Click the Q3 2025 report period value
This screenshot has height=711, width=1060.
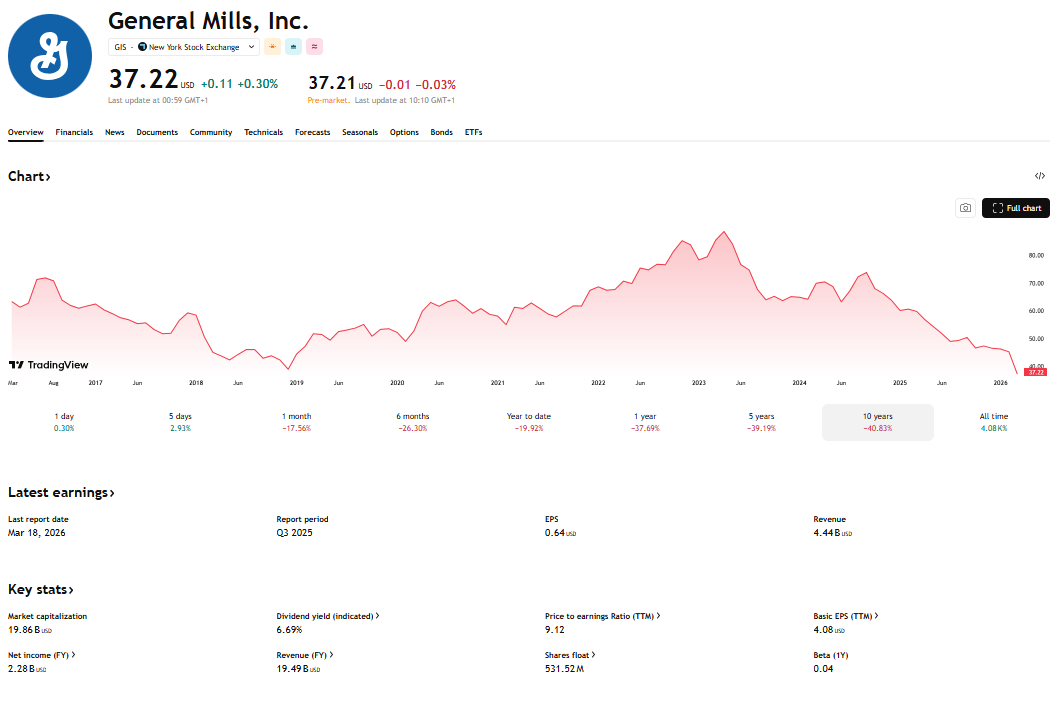tap(294, 533)
